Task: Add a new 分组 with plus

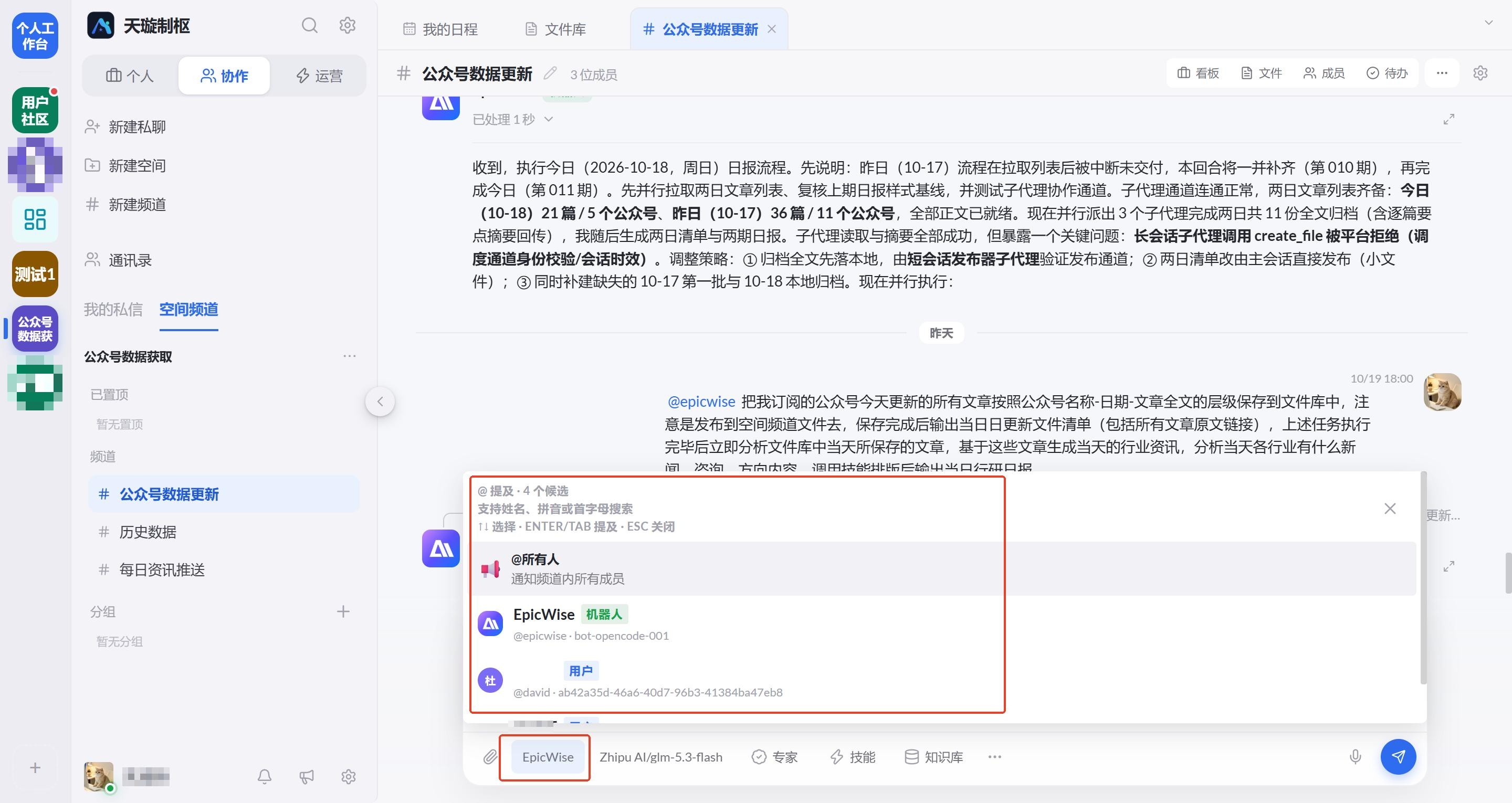Action: tap(343, 611)
